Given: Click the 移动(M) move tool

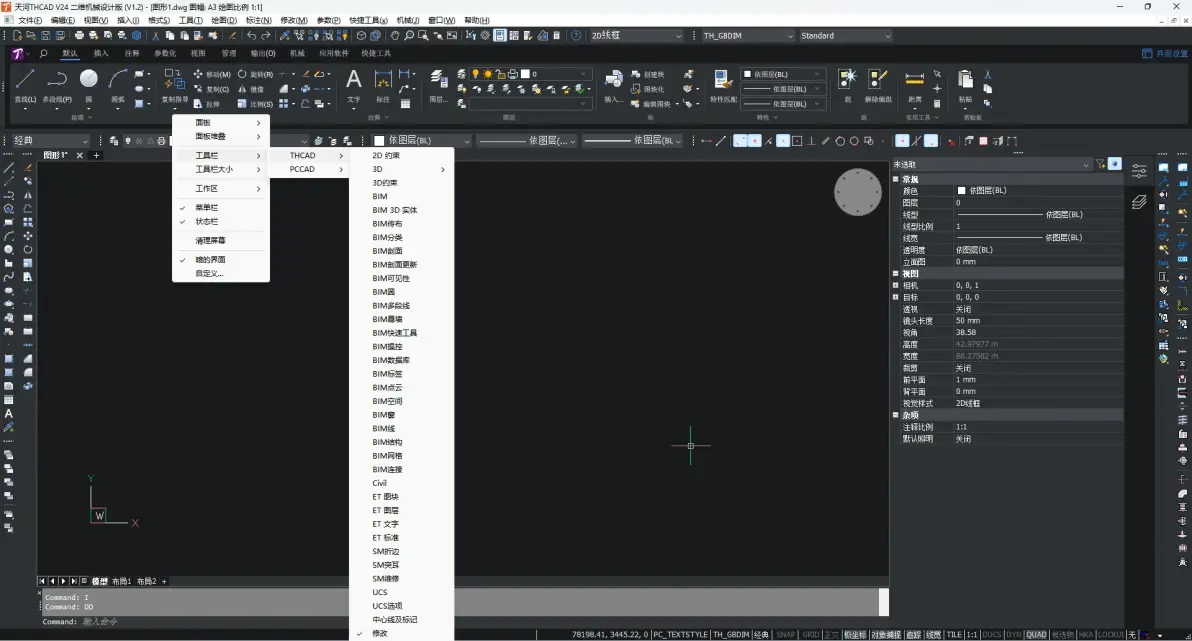Looking at the screenshot, I should pyautogui.click(x=211, y=75).
